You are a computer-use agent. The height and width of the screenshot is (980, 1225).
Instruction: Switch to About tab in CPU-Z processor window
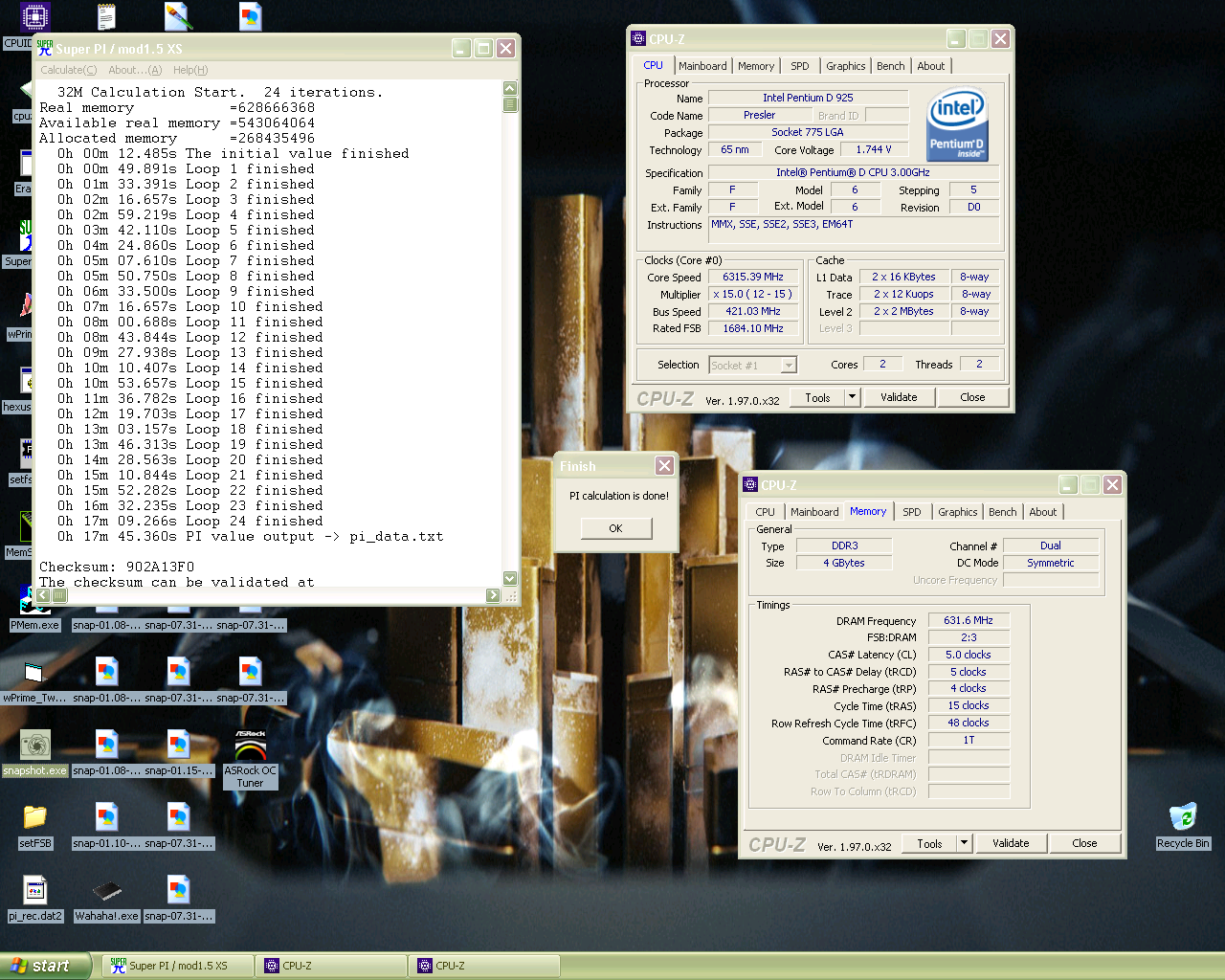click(931, 66)
